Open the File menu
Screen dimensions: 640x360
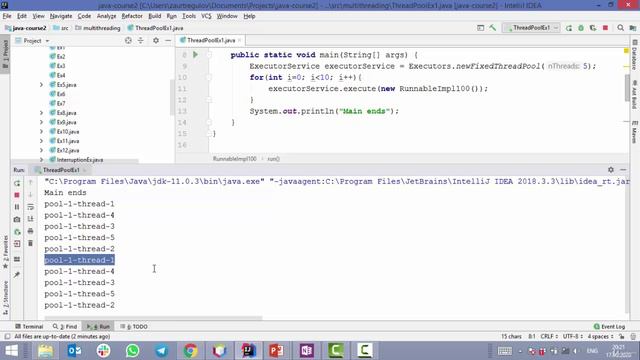pyautogui.click(x=7, y=16)
